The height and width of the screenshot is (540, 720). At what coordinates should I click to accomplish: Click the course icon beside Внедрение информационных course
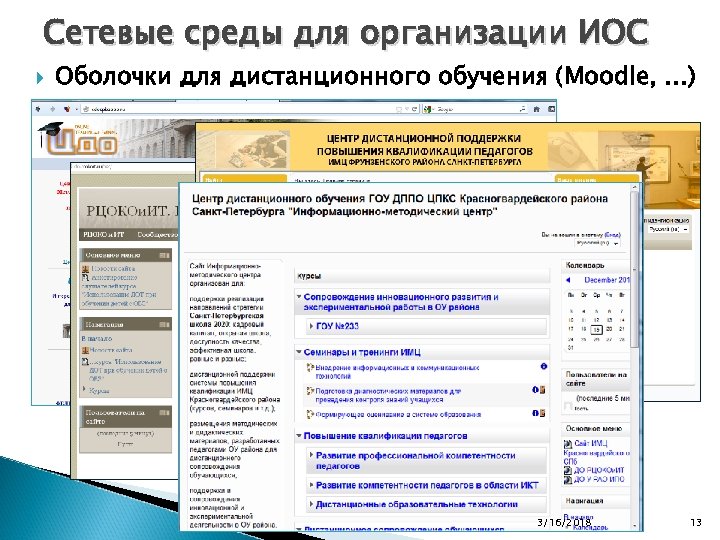310,367
